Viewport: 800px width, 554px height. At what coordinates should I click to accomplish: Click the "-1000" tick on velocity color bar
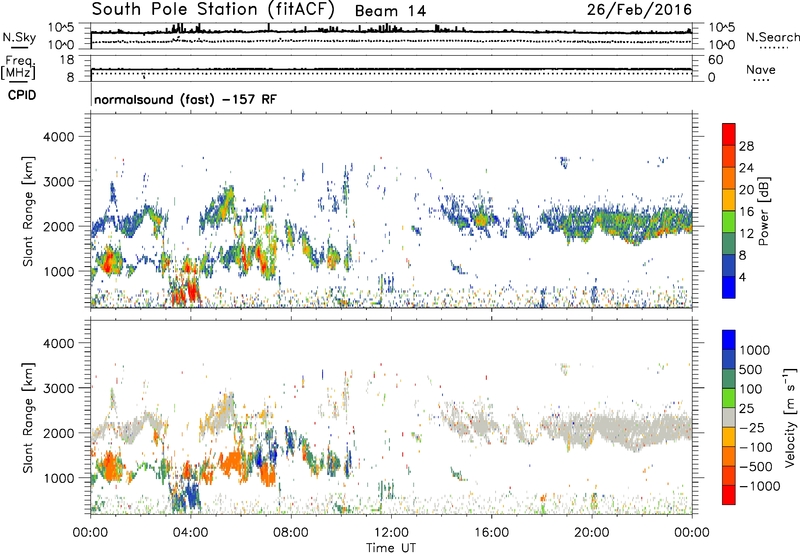point(759,486)
